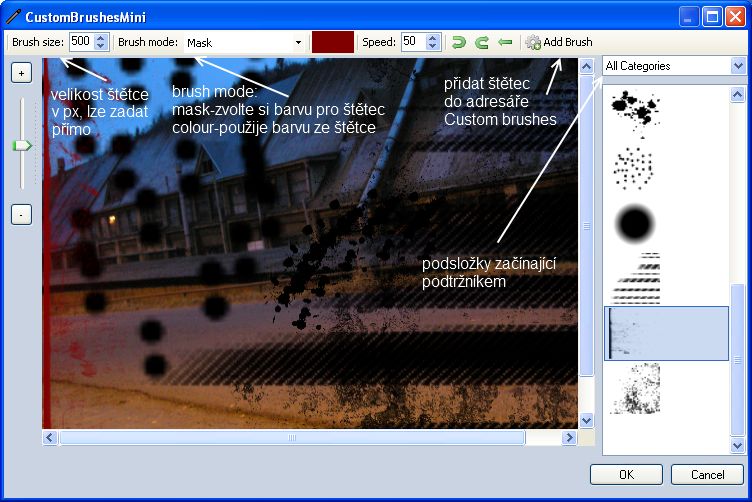Expand the All Categories dropdown
Viewport: 752px width, 502px height.
click(x=738, y=66)
